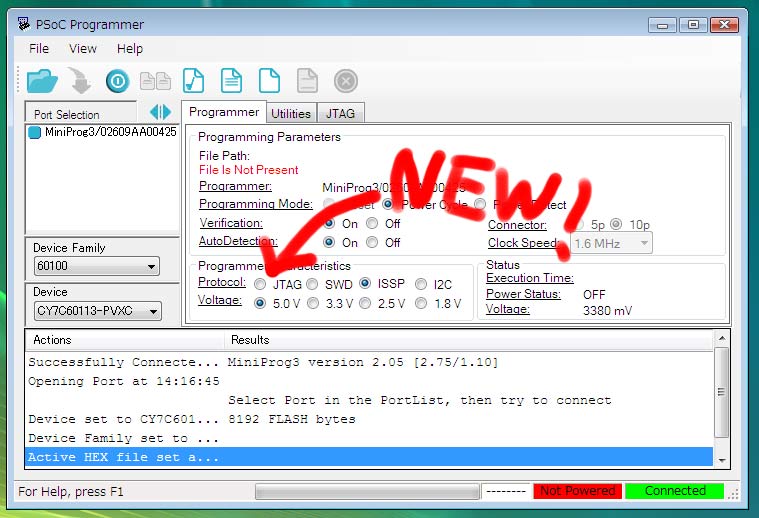759x518 pixels.
Task: Open the File menu
Action: pos(39,48)
